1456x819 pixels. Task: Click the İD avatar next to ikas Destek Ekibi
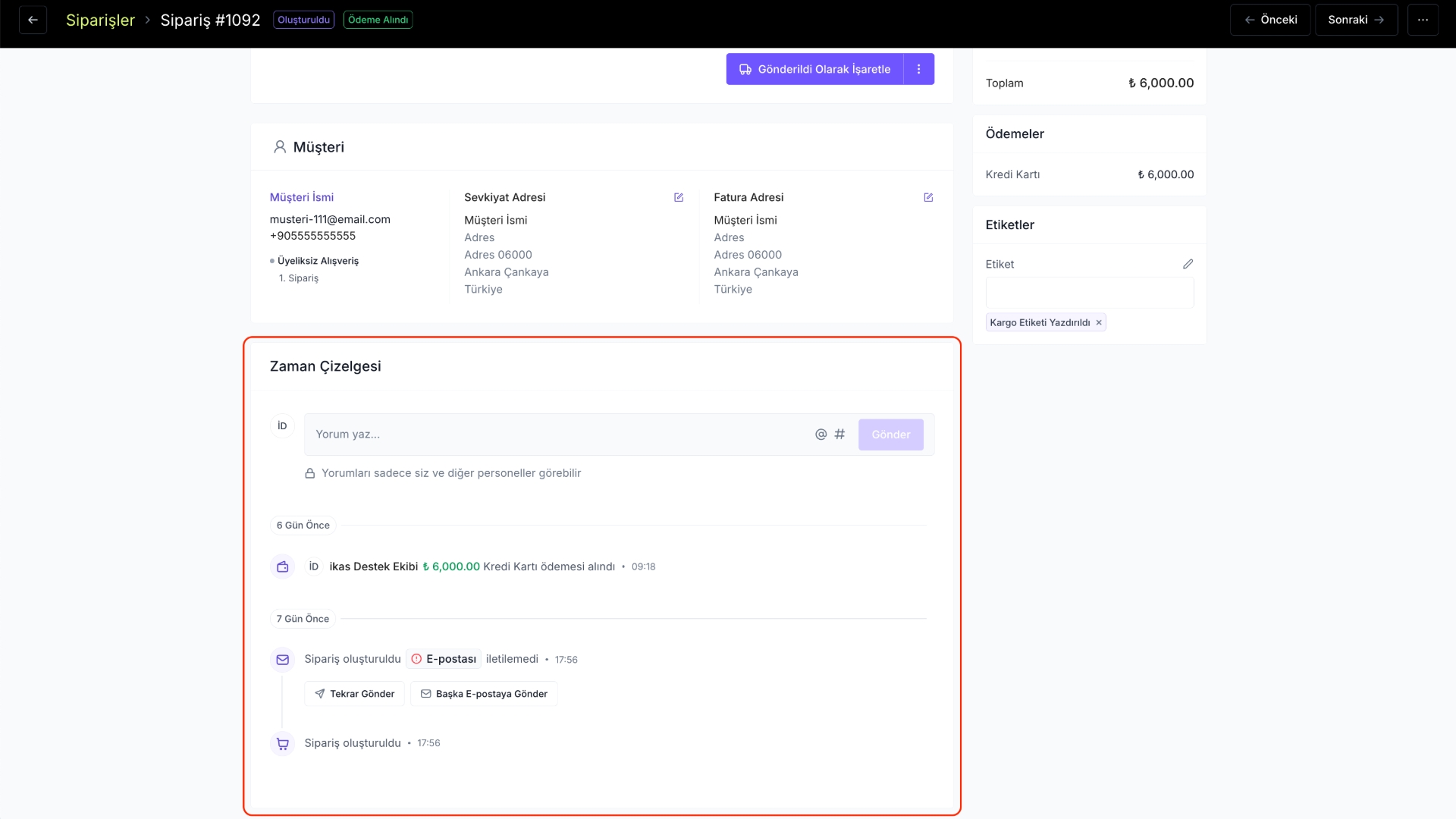tap(314, 566)
